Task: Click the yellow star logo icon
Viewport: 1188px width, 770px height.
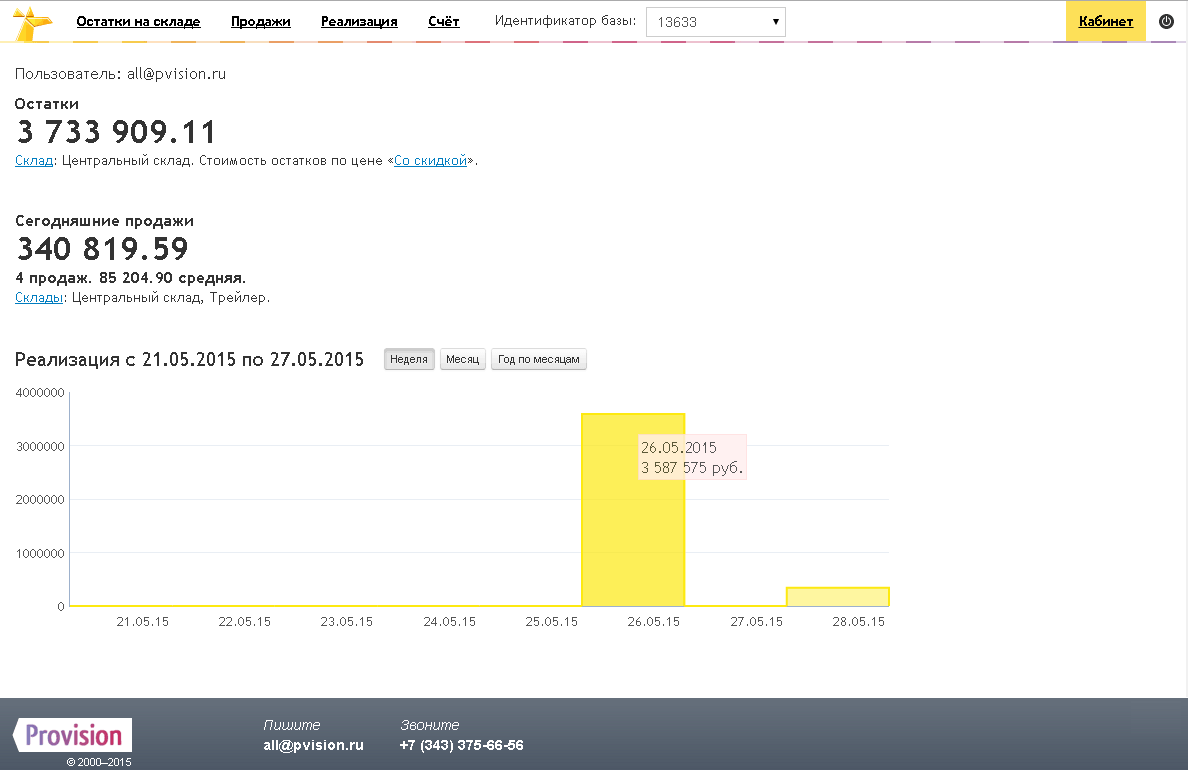Action: click(33, 22)
